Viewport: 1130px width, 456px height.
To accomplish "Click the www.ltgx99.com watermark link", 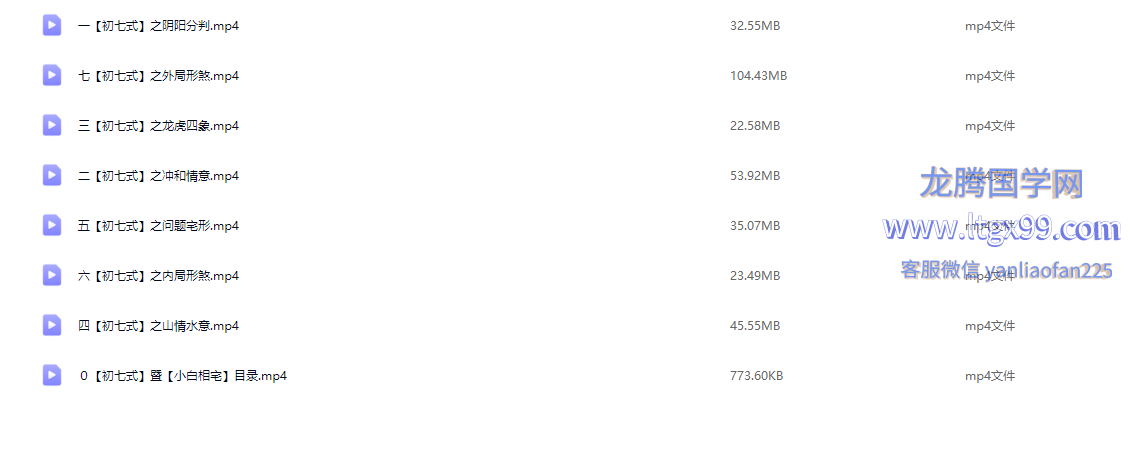I will (x=1001, y=229).
